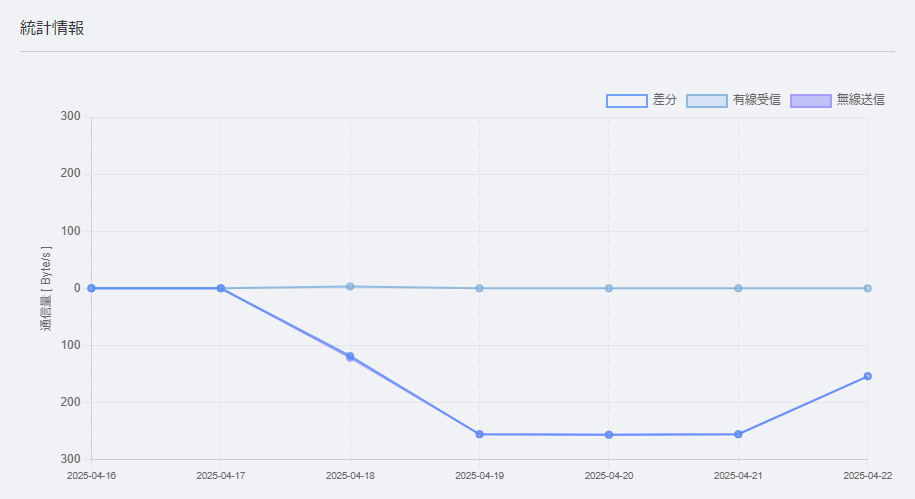The width and height of the screenshot is (915, 499).
Task: Select the 2025-04-19 blue data point near 255
Action: point(480,434)
